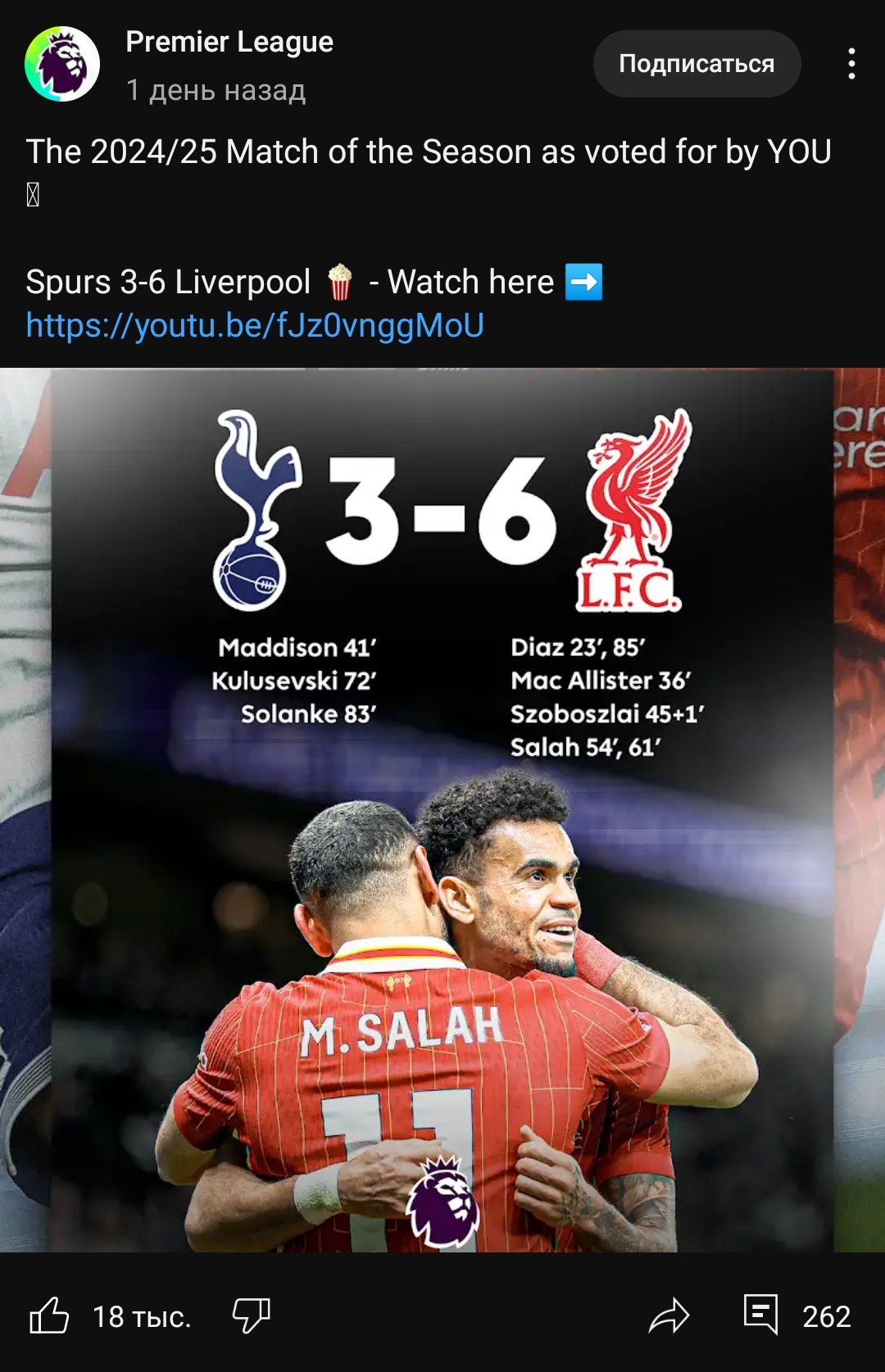This screenshot has width=885, height=1372.
Task: Open the youtu.be/fJz0vnggMoU link
Action: [x=255, y=325]
